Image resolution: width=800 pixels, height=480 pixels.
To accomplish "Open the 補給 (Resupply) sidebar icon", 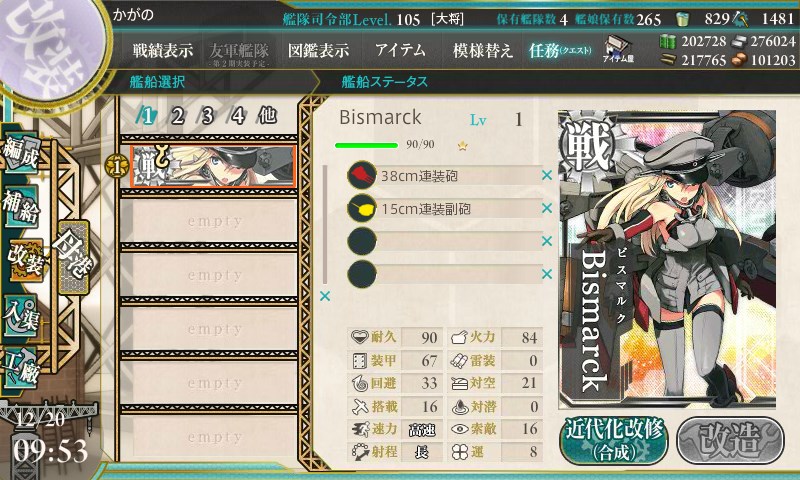I will [21, 207].
